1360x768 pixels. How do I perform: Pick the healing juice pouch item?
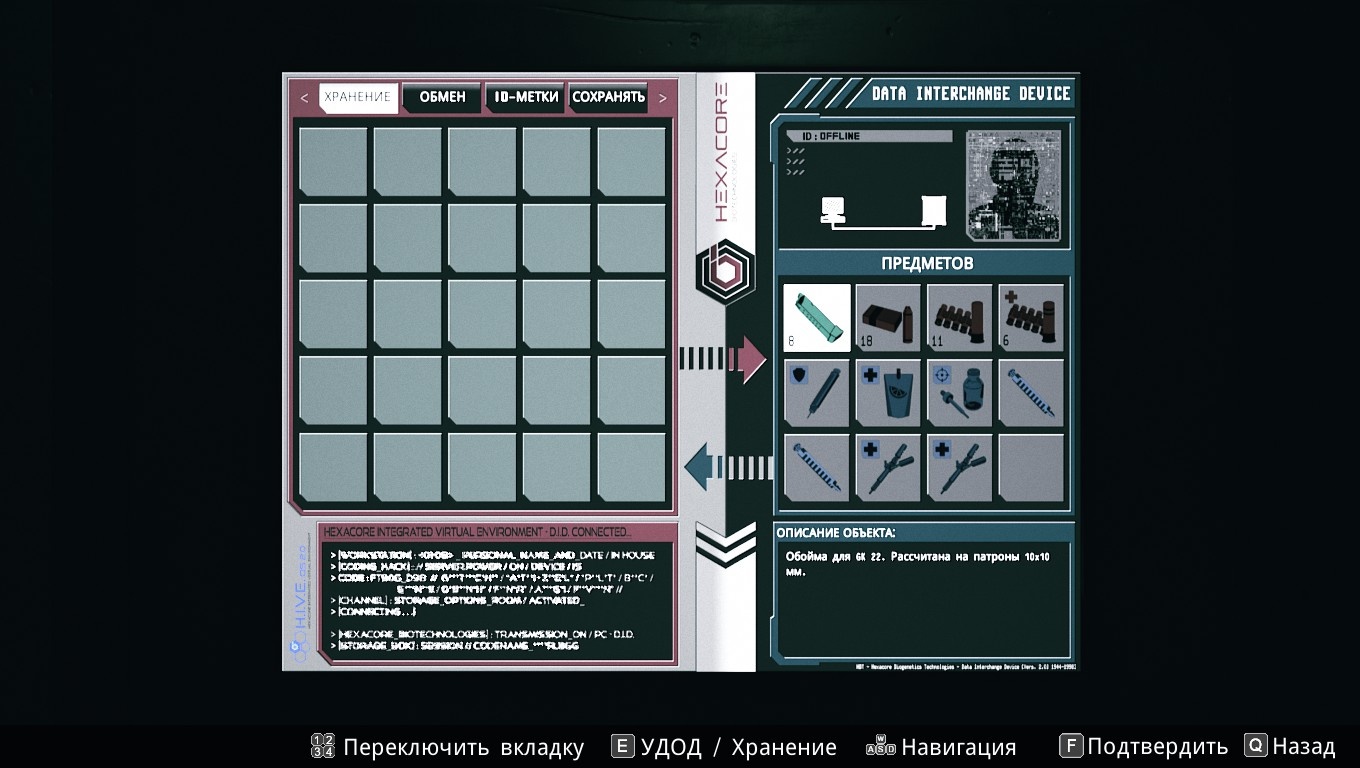coord(889,393)
